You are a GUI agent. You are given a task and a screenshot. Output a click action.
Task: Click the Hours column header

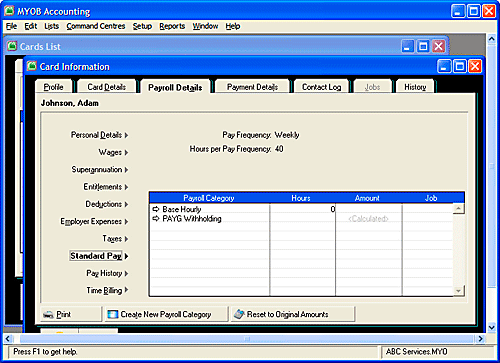coord(301,198)
